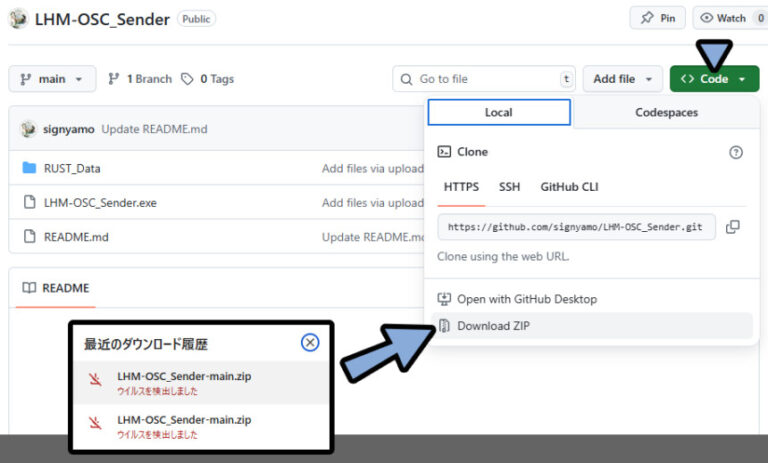768x463 pixels.
Task: Select the SSH clone tab
Action: (509, 187)
